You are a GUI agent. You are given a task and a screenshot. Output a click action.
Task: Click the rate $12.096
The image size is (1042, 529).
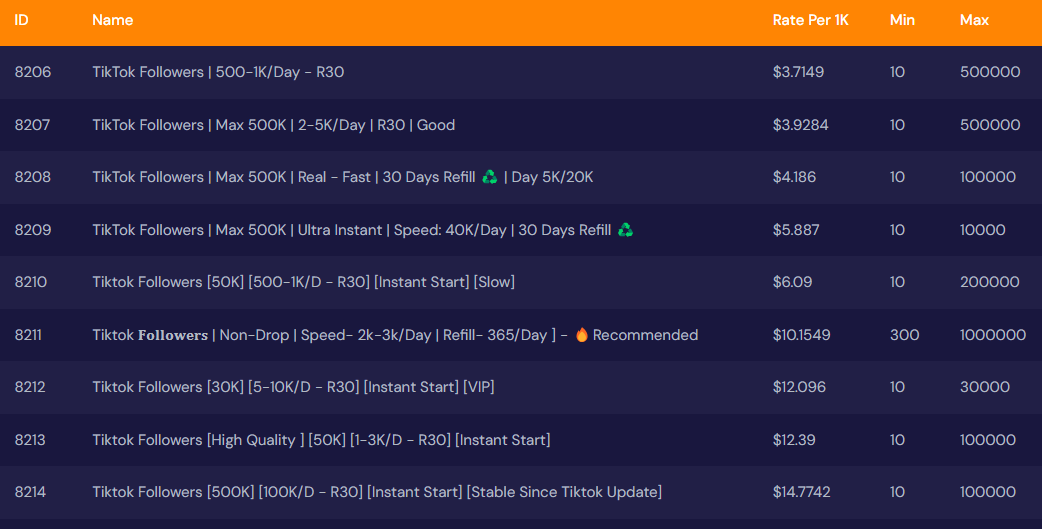[799, 387]
